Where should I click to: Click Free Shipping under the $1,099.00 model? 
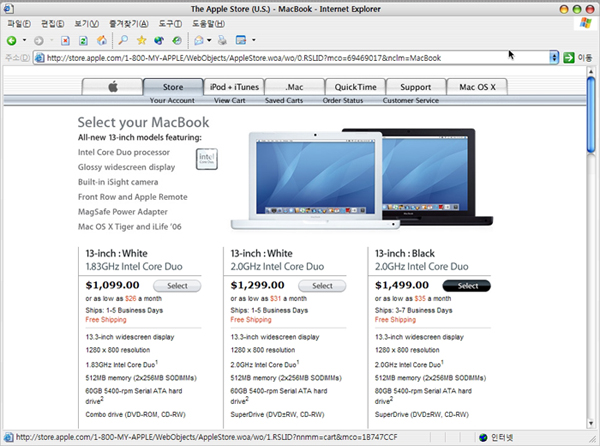pos(106,320)
